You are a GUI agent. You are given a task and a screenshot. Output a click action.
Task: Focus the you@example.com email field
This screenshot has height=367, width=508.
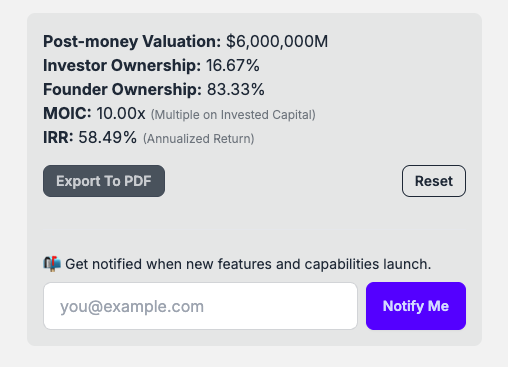point(200,306)
